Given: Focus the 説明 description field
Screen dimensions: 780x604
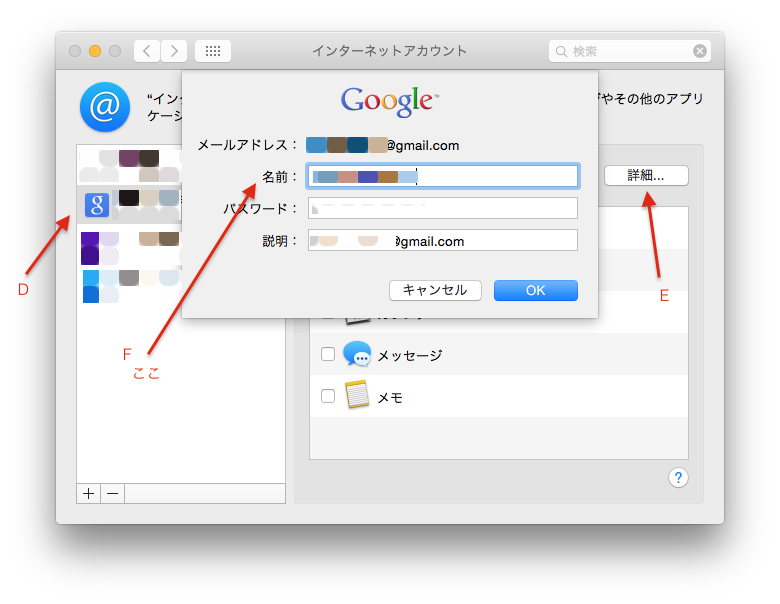Looking at the screenshot, I should point(443,240).
